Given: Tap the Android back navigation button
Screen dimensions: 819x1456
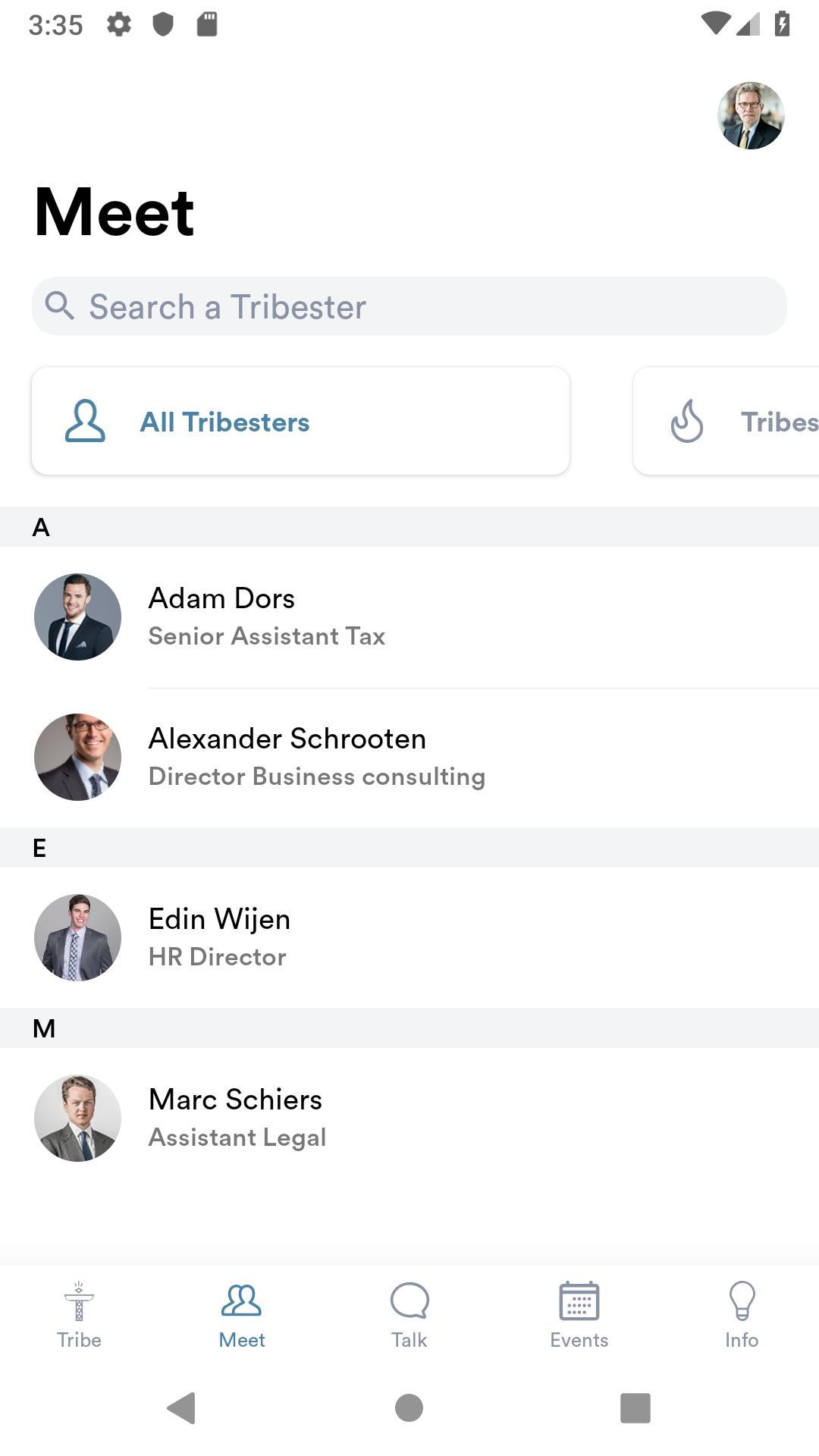Looking at the screenshot, I should [x=182, y=1408].
